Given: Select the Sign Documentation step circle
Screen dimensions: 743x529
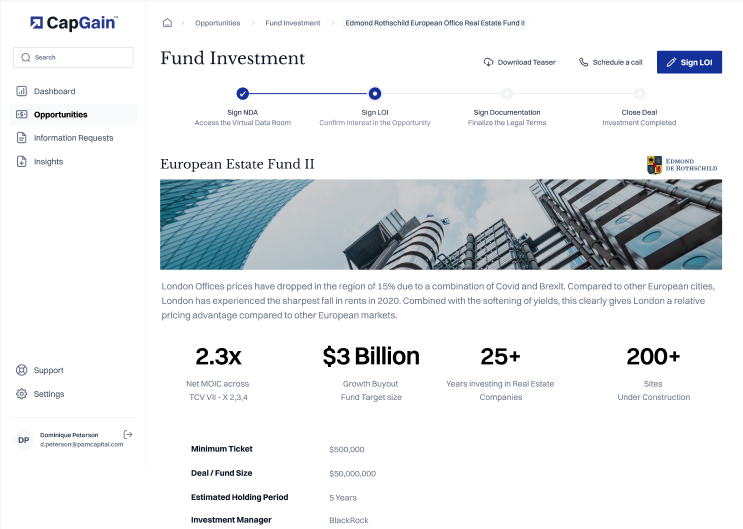Looking at the screenshot, I should (x=507, y=94).
